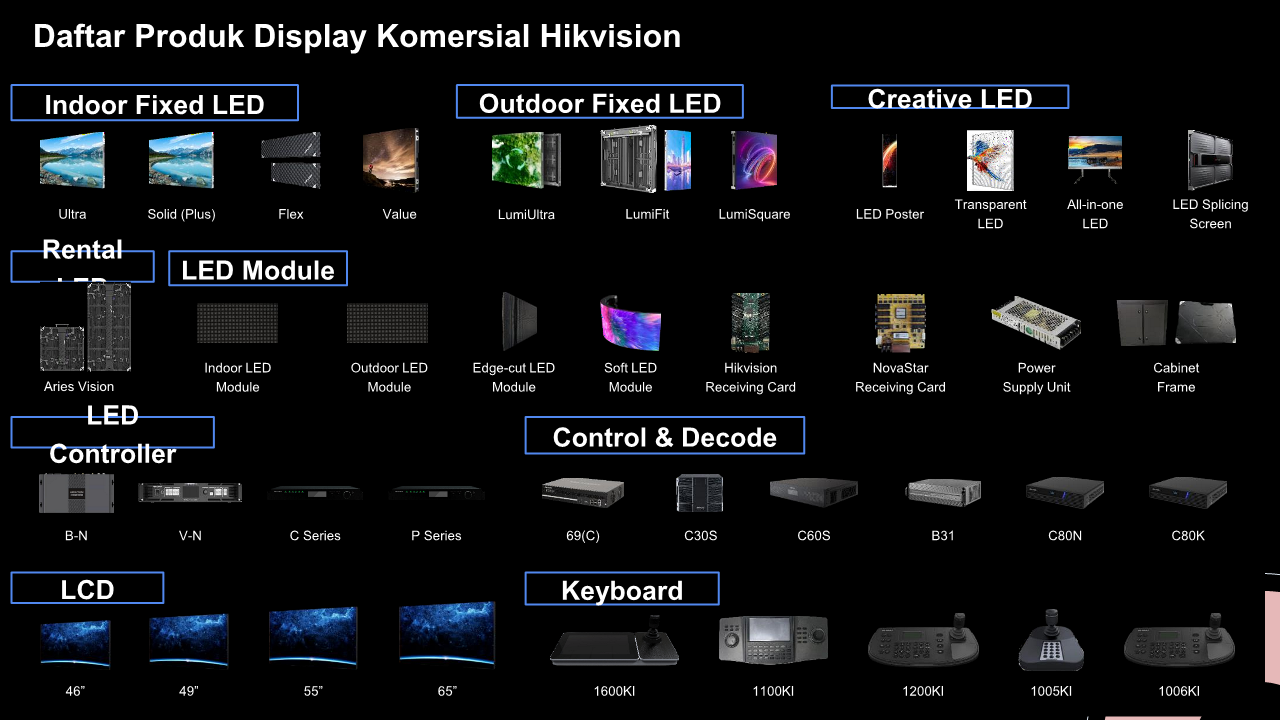Click the B31 decoder image
The height and width of the screenshot is (720, 1280).
coord(943,492)
